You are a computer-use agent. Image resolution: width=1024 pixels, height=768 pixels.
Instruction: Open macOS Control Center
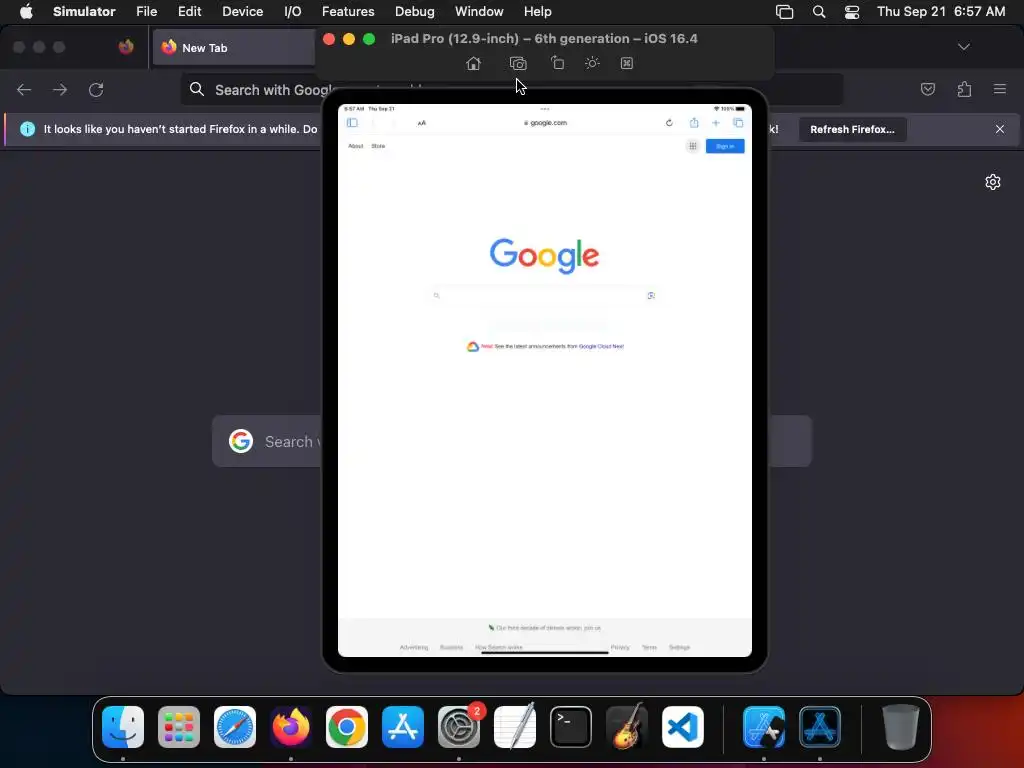(852, 12)
